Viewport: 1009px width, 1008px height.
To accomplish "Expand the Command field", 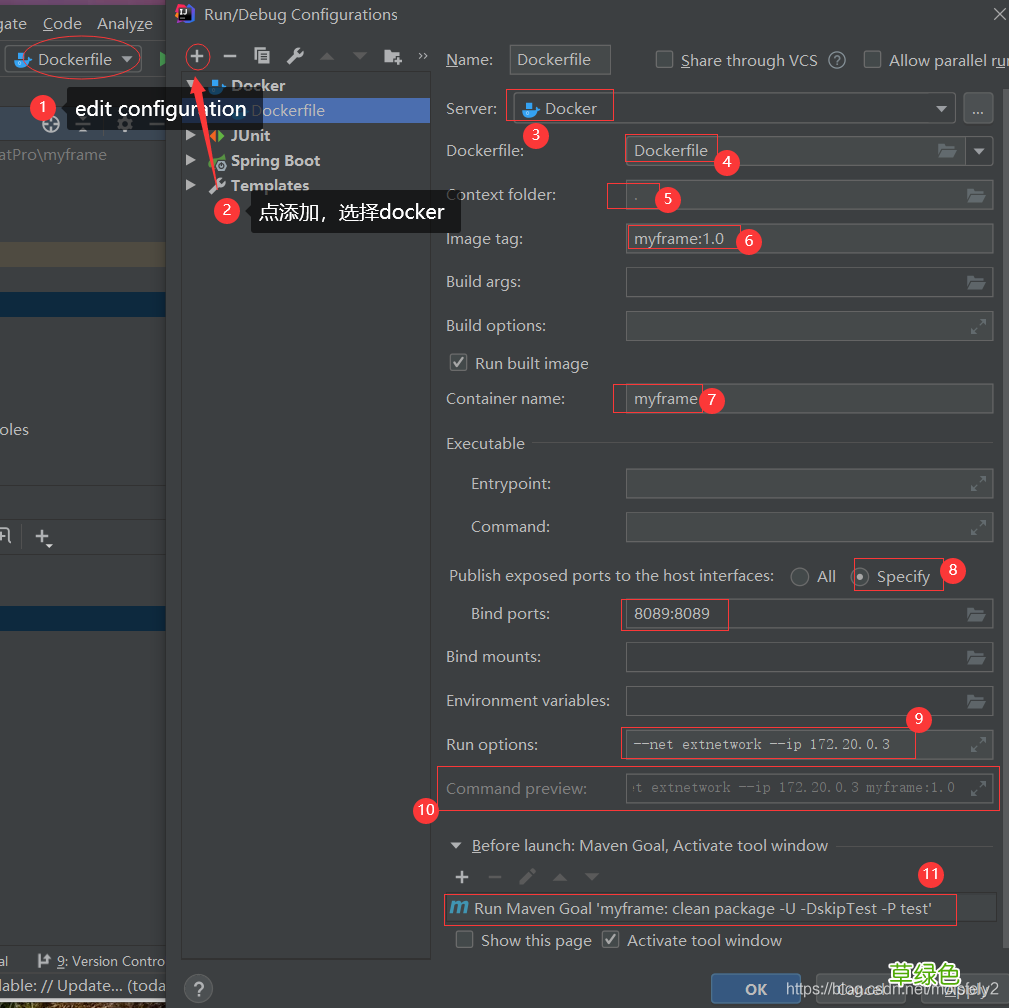I will [978, 528].
